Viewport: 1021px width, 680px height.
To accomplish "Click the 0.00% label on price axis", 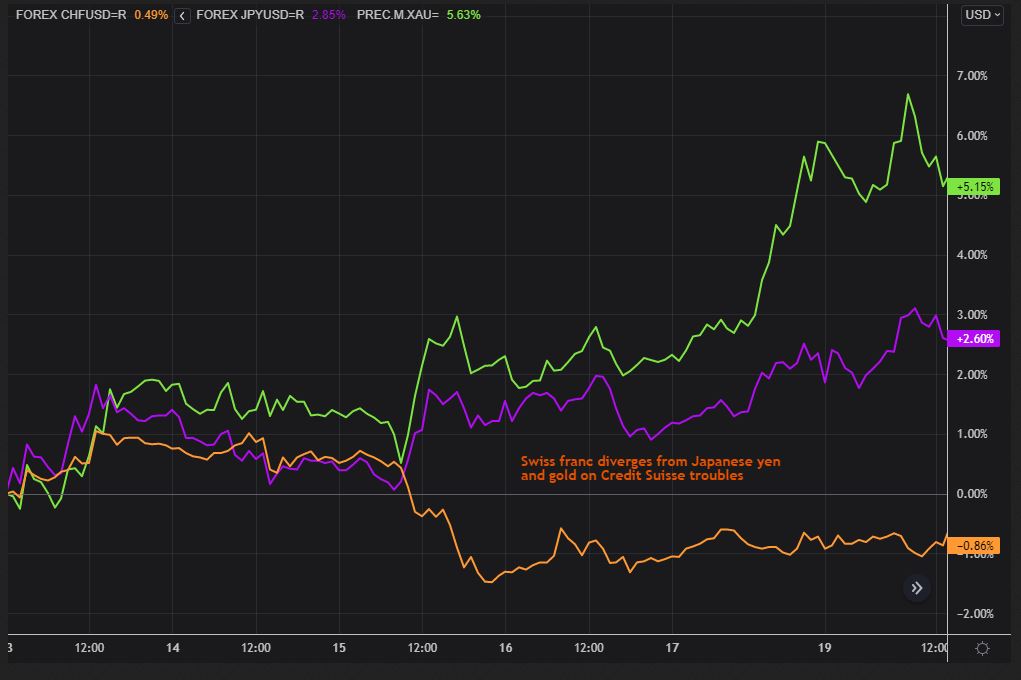I will tap(972, 494).
